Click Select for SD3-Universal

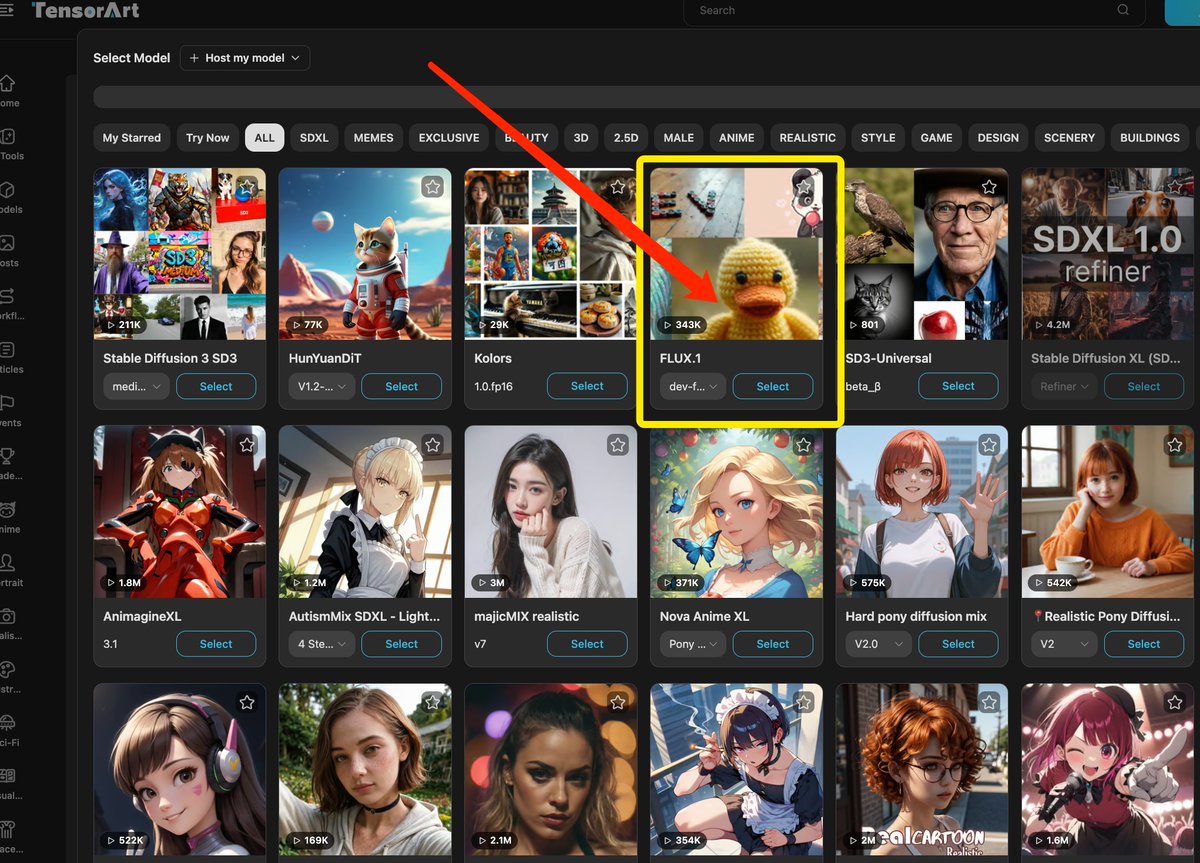(x=958, y=386)
